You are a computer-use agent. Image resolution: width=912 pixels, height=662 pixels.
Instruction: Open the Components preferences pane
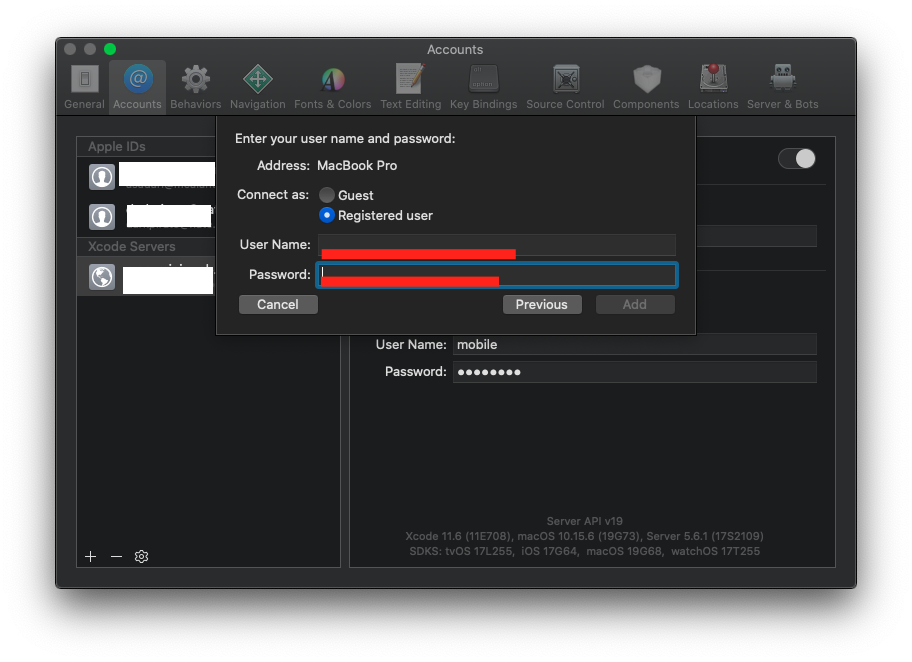(646, 87)
